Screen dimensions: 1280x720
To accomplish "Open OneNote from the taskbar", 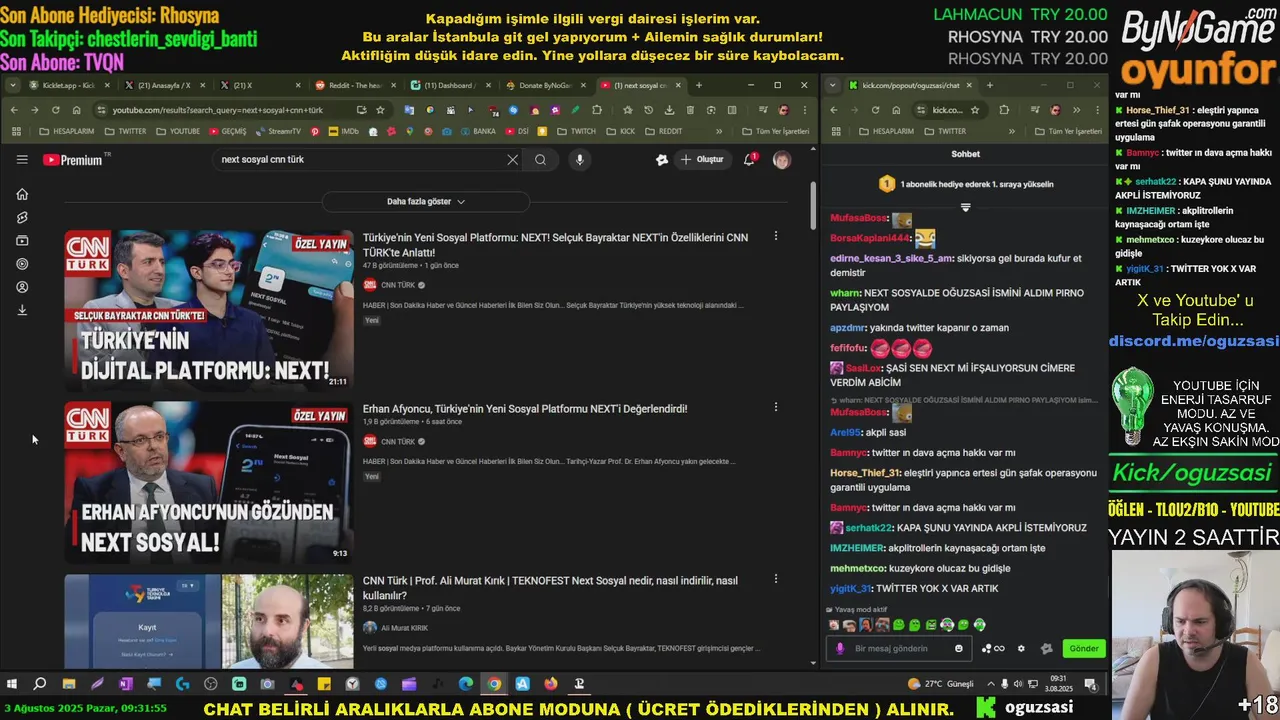I will click(x=125, y=684).
